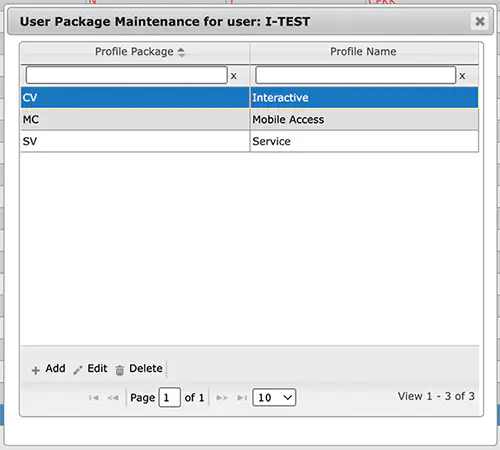Screen dimensions: 500x450
Task: Click the Delete trash icon
Action: click(x=120, y=370)
